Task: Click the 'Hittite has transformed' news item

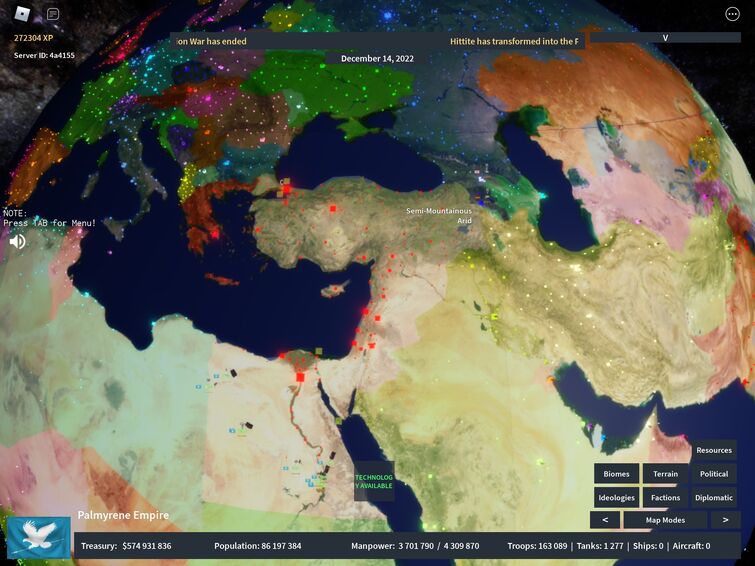Action: point(514,41)
